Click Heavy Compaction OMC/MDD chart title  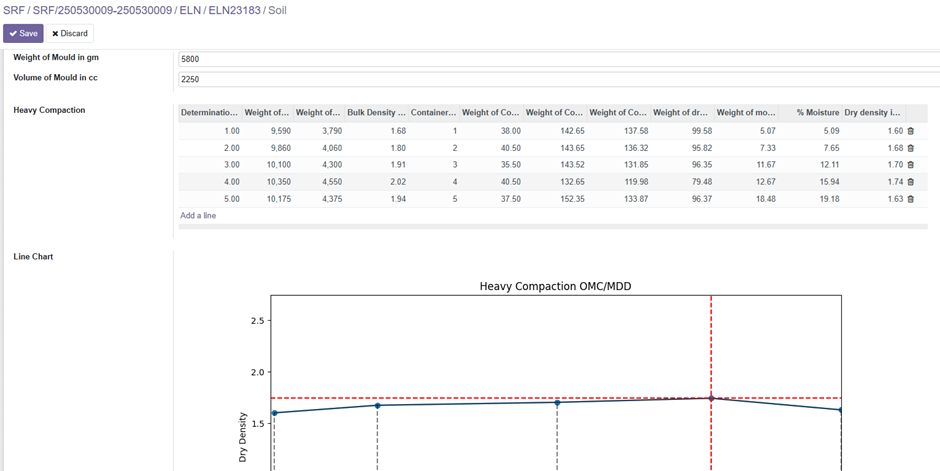[x=556, y=287]
